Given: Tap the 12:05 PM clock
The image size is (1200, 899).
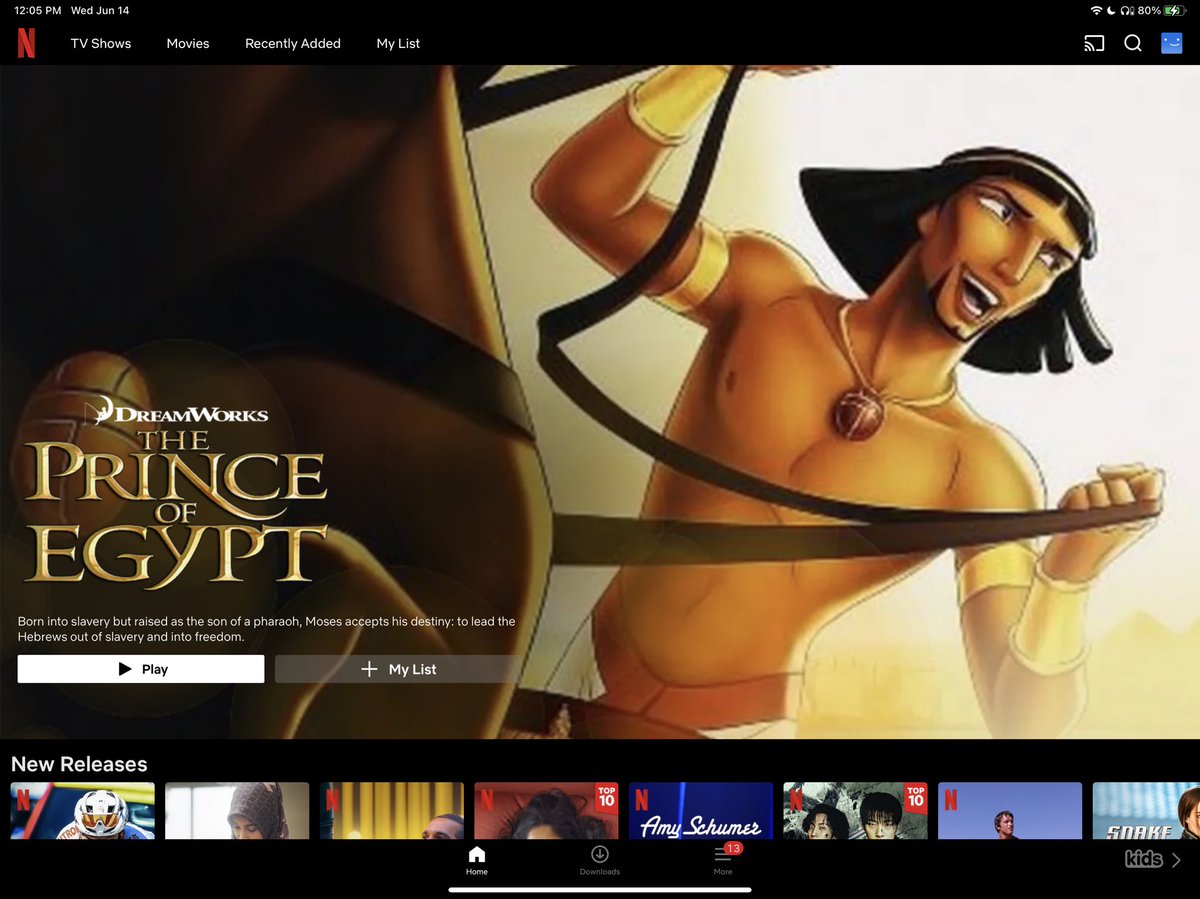Looking at the screenshot, I should point(37,10).
